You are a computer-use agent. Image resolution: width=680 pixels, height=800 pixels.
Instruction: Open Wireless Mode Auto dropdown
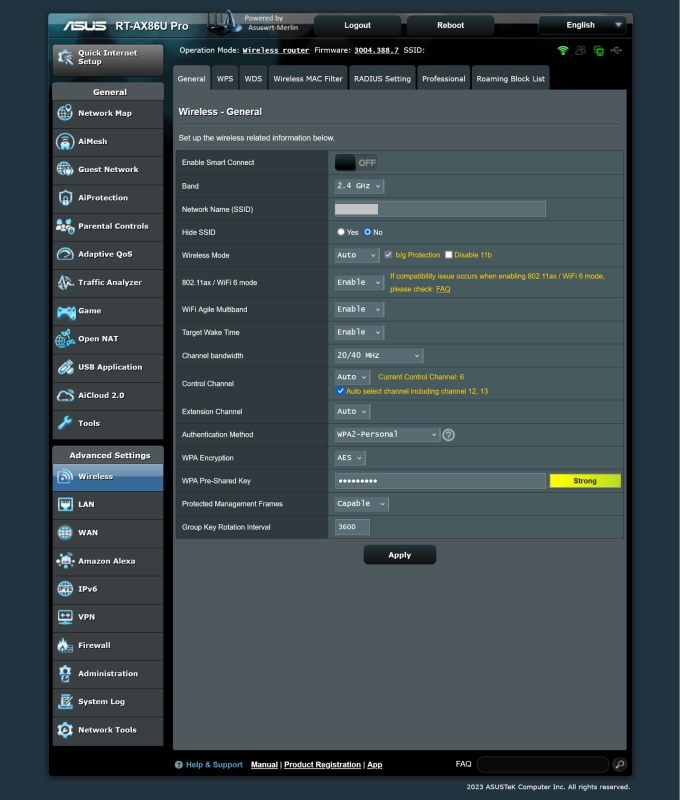tap(357, 255)
